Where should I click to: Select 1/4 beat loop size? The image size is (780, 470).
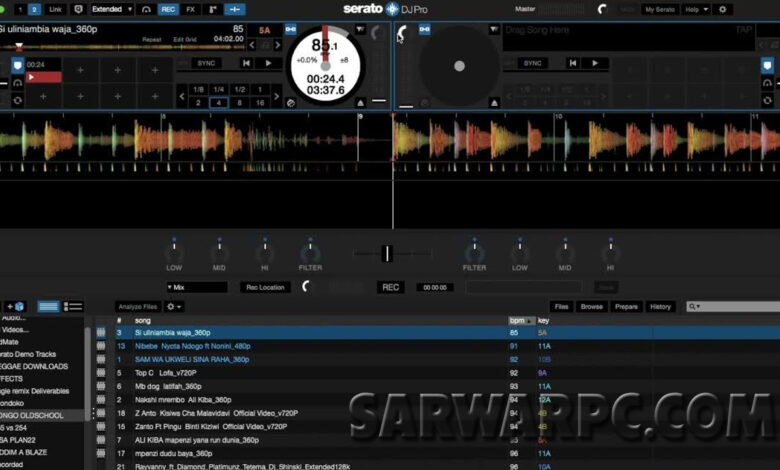click(x=218, y=90)
